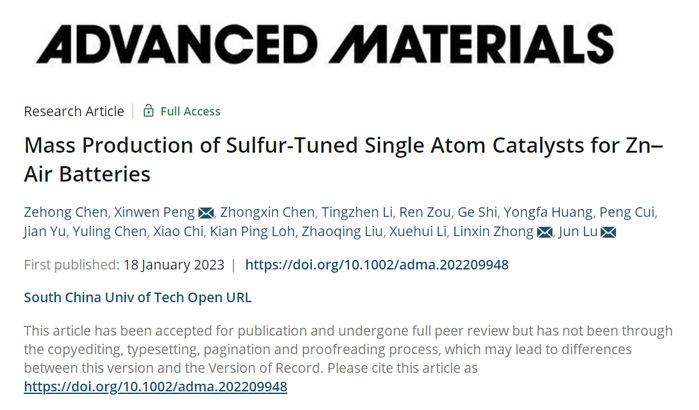Click the envelope icon beside Xinwen Peng
The image size is (699, 410).
coord(207,212)
